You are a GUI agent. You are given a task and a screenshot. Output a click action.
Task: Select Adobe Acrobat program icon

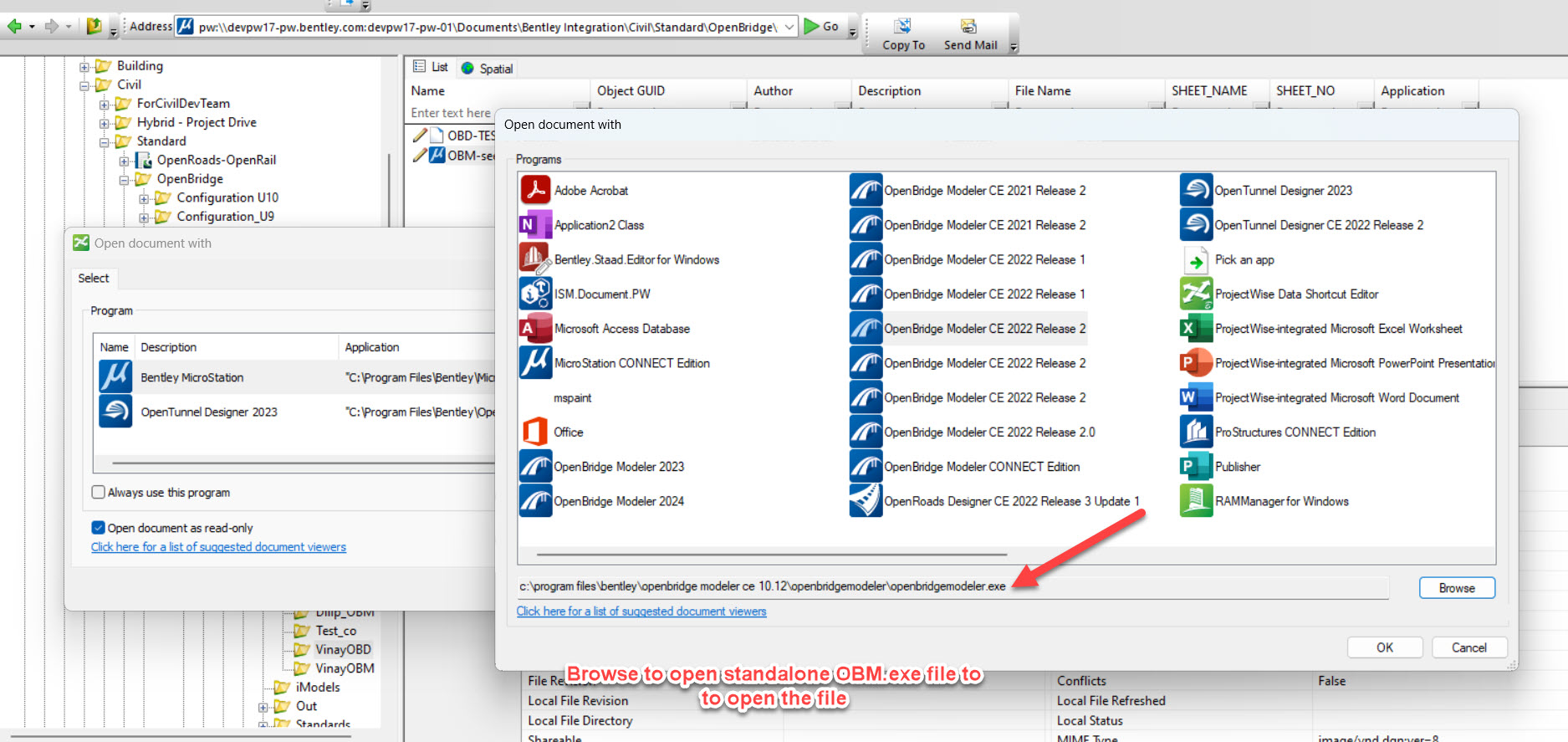point(535,190)
